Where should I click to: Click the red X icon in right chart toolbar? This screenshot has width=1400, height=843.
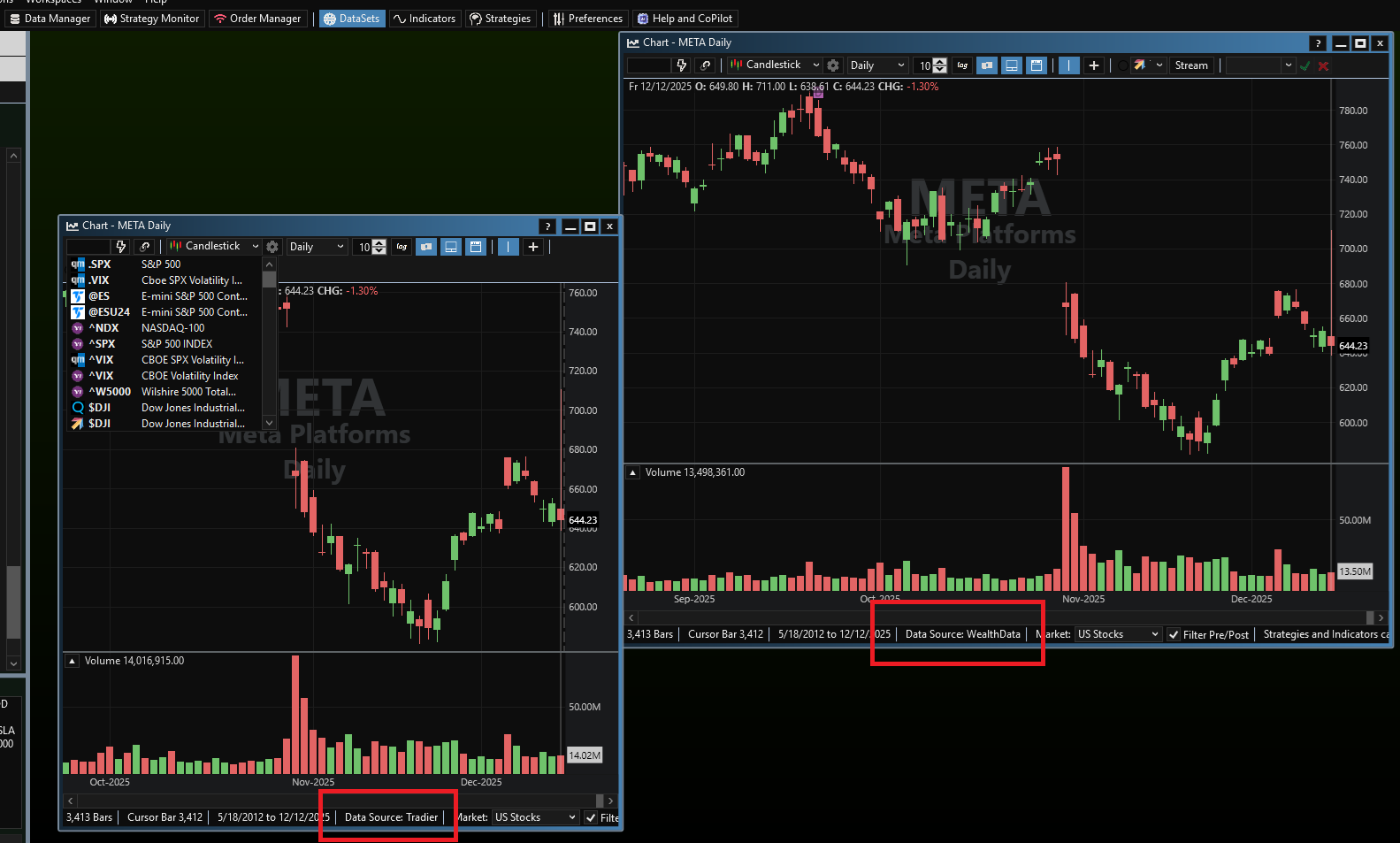pos(1323,65)
